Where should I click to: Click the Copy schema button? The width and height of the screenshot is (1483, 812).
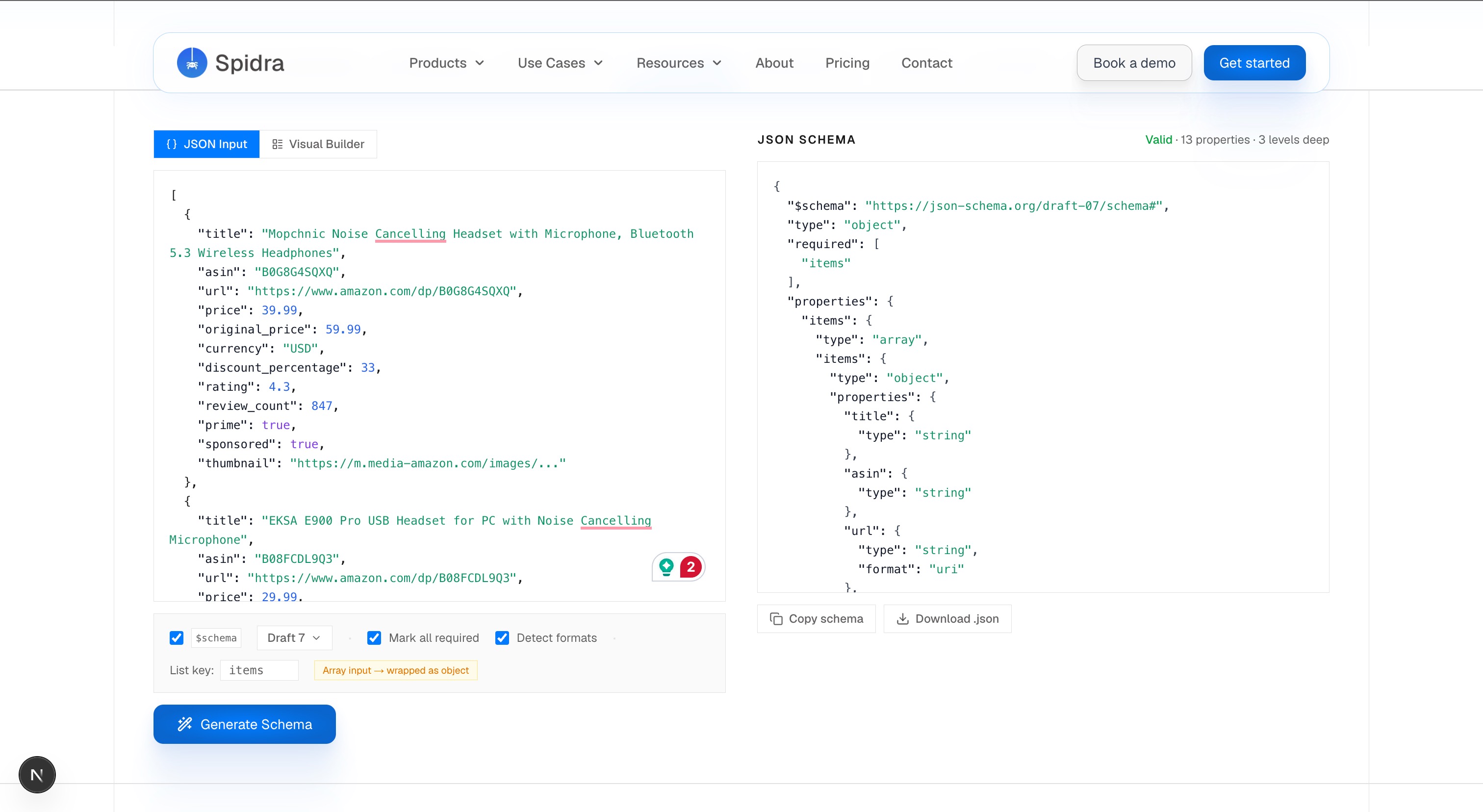click(x=817, y=619)
